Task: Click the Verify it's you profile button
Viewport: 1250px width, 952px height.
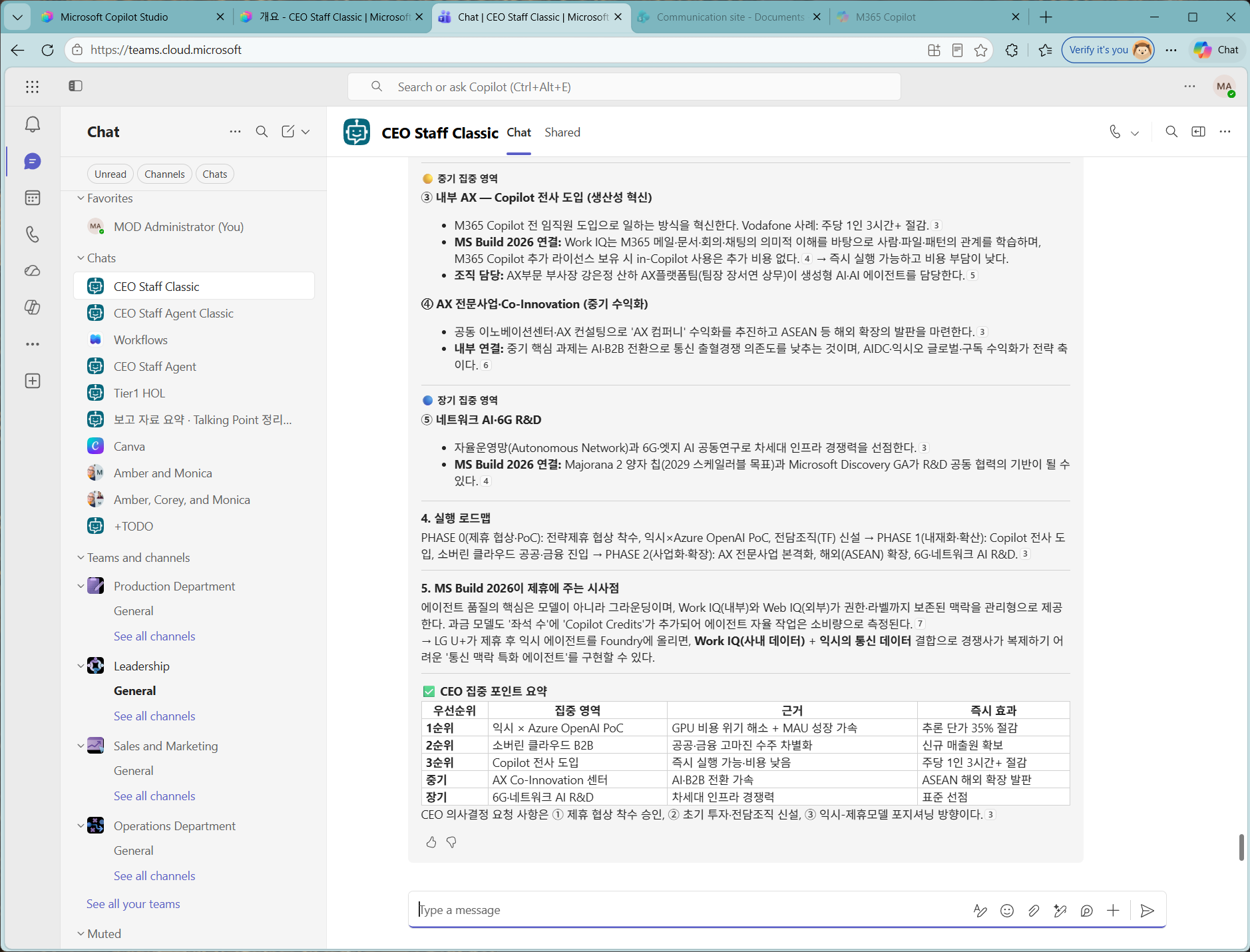Action: pos(1108,50)
